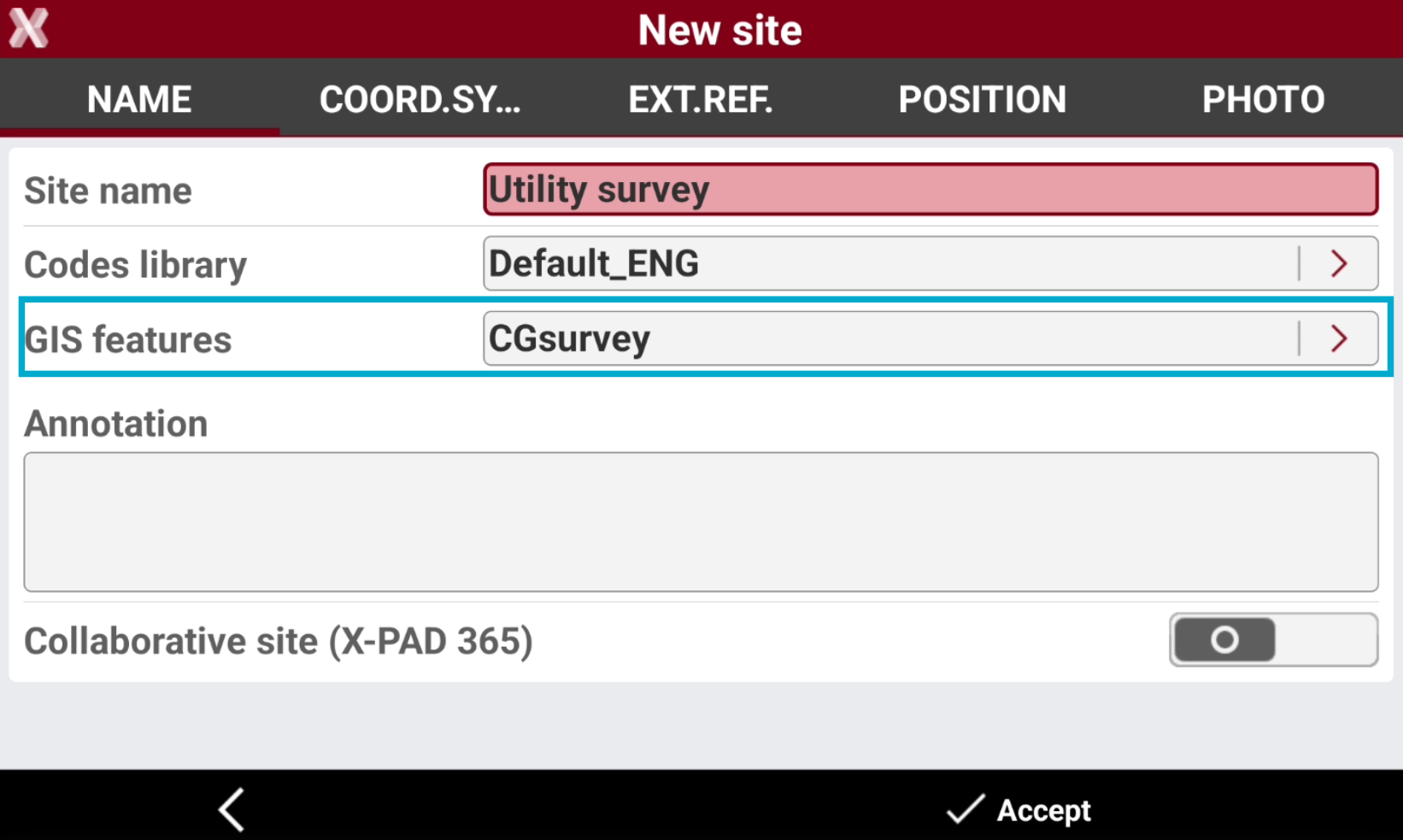This screenshot has width=1403, height=840.
Task: Open the PHOTO tab
Action: coord(1263,99)
